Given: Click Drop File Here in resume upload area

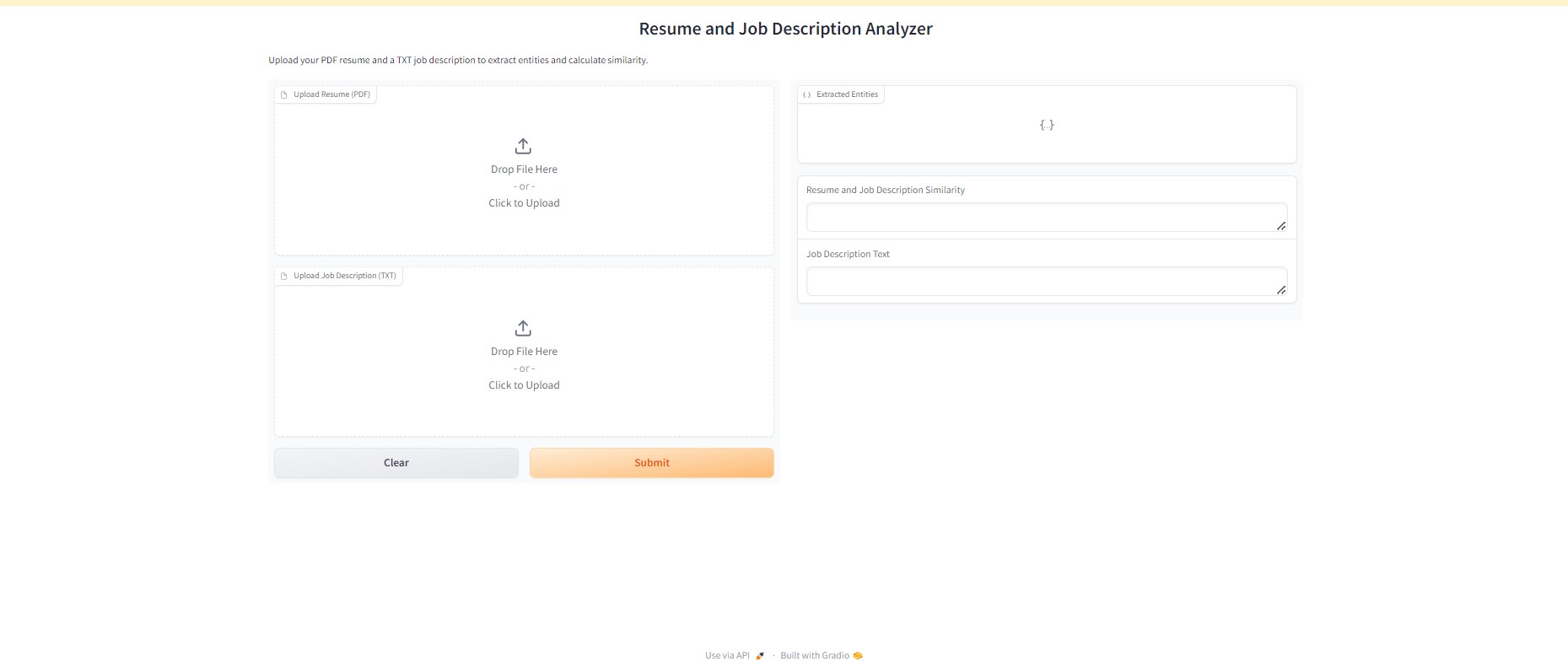Looking at the screenshot, I should click(524, 169).
